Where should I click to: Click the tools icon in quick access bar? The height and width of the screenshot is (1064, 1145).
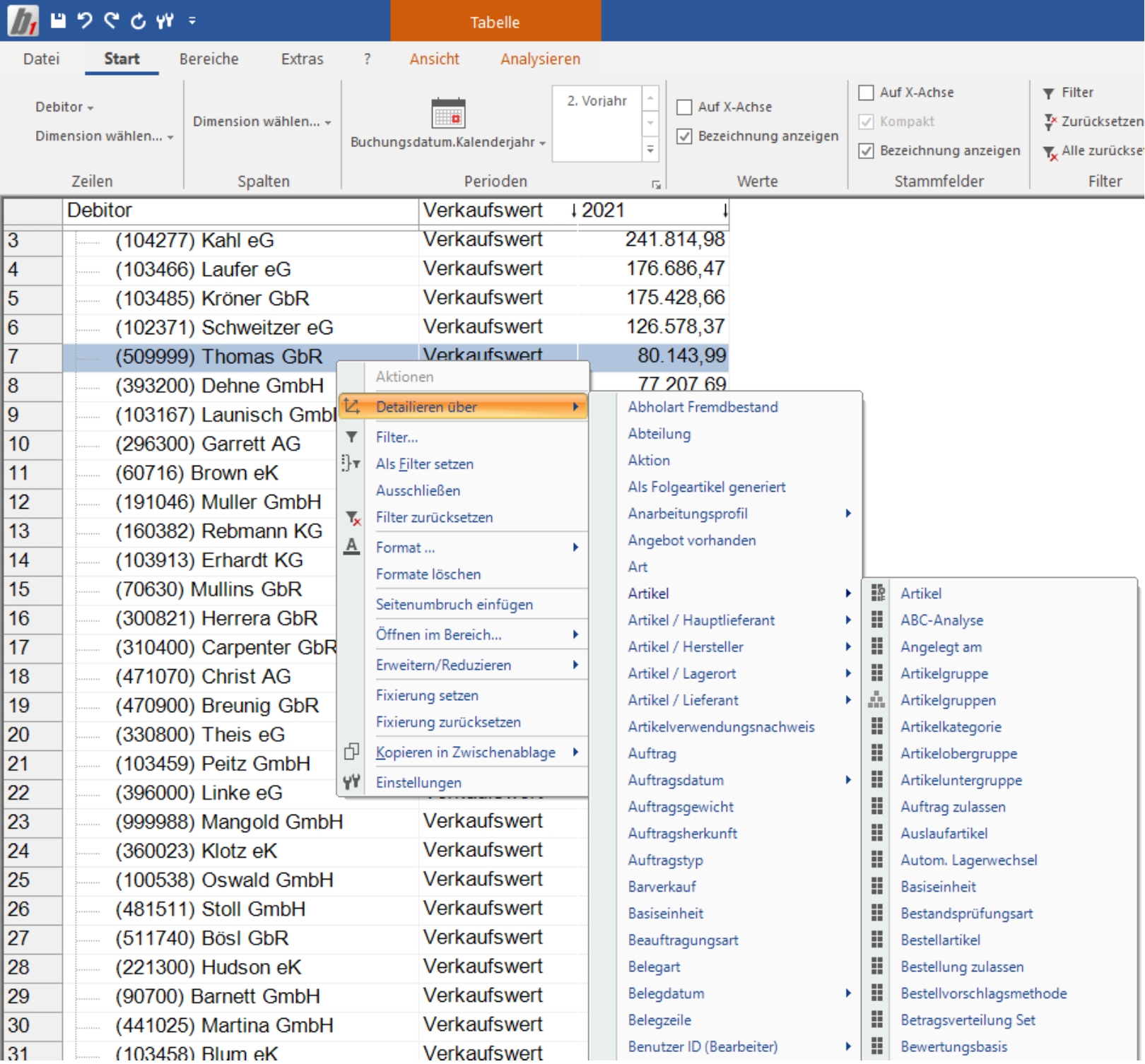pyautogui.click(x=165, y=21)
